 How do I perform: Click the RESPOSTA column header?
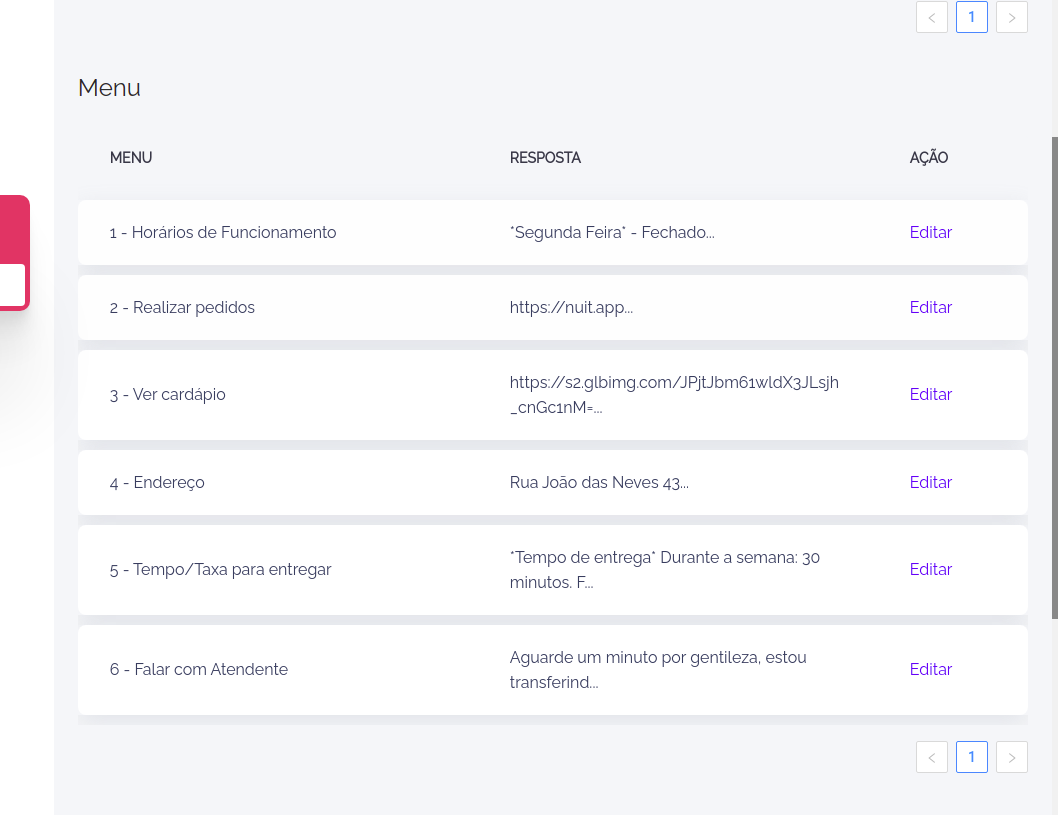coord(545,158)
